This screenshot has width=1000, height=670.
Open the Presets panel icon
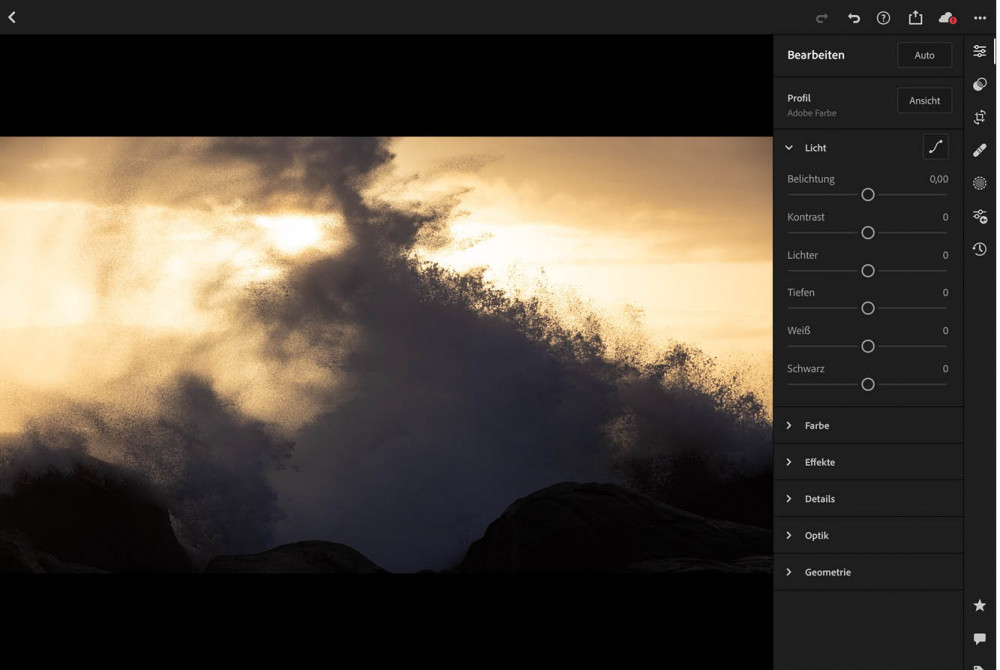[980, 84]
